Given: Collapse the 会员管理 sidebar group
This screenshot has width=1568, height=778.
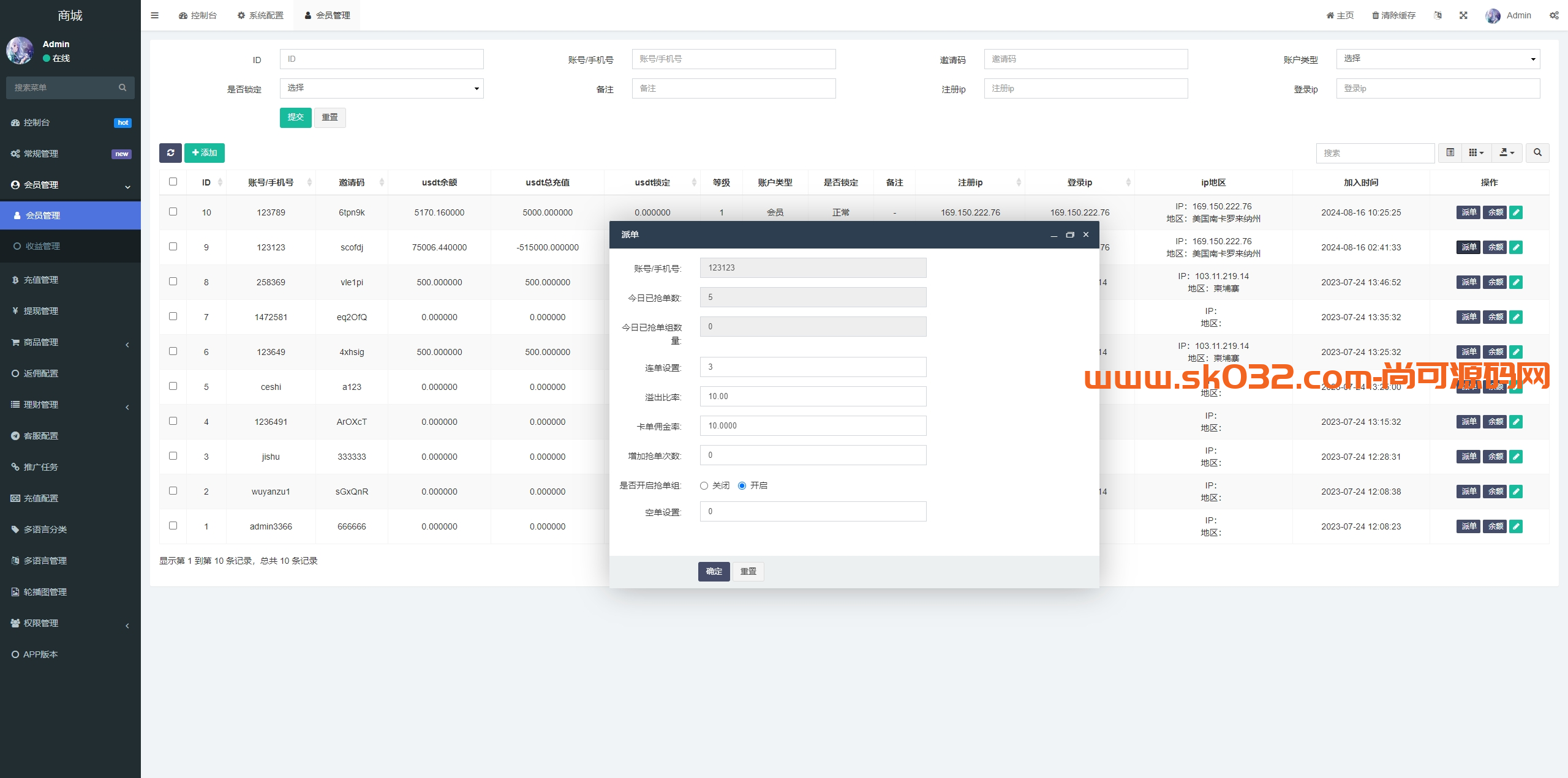Looking at the screenshot, I should [70, 185].
